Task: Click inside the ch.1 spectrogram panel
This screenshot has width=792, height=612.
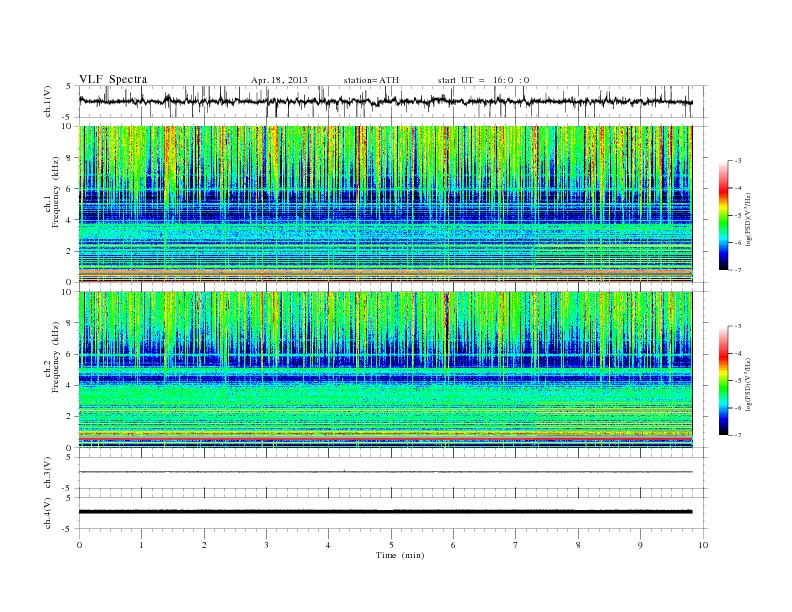Action: coord(385,204)
